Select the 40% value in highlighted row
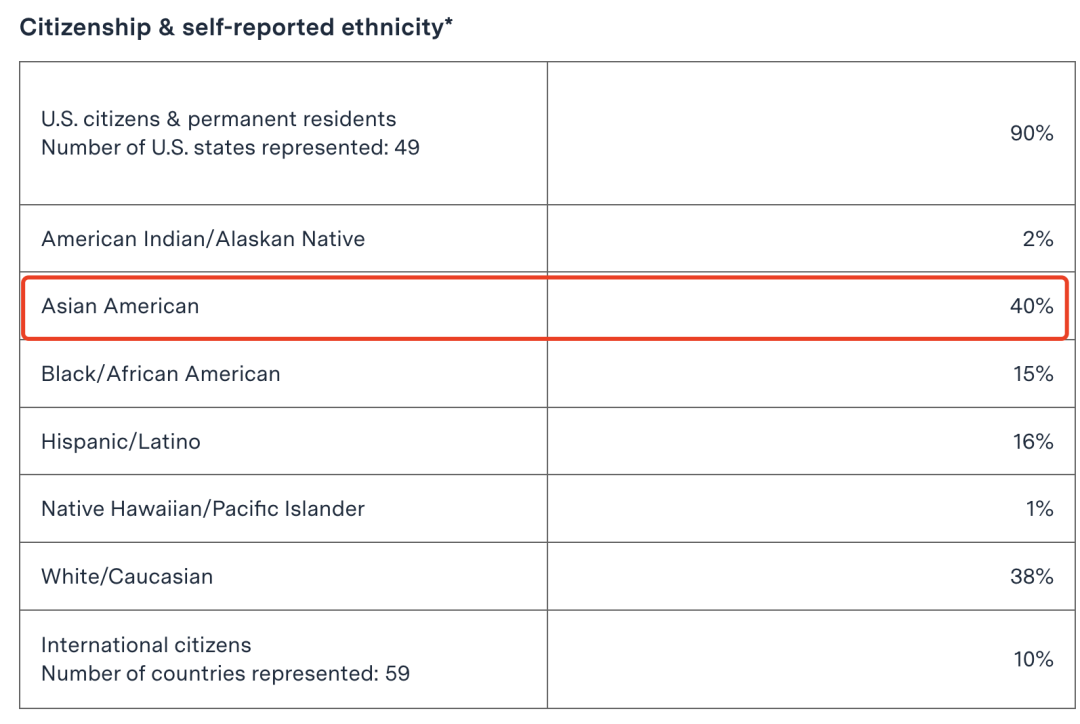 (x=1031, y=306)
